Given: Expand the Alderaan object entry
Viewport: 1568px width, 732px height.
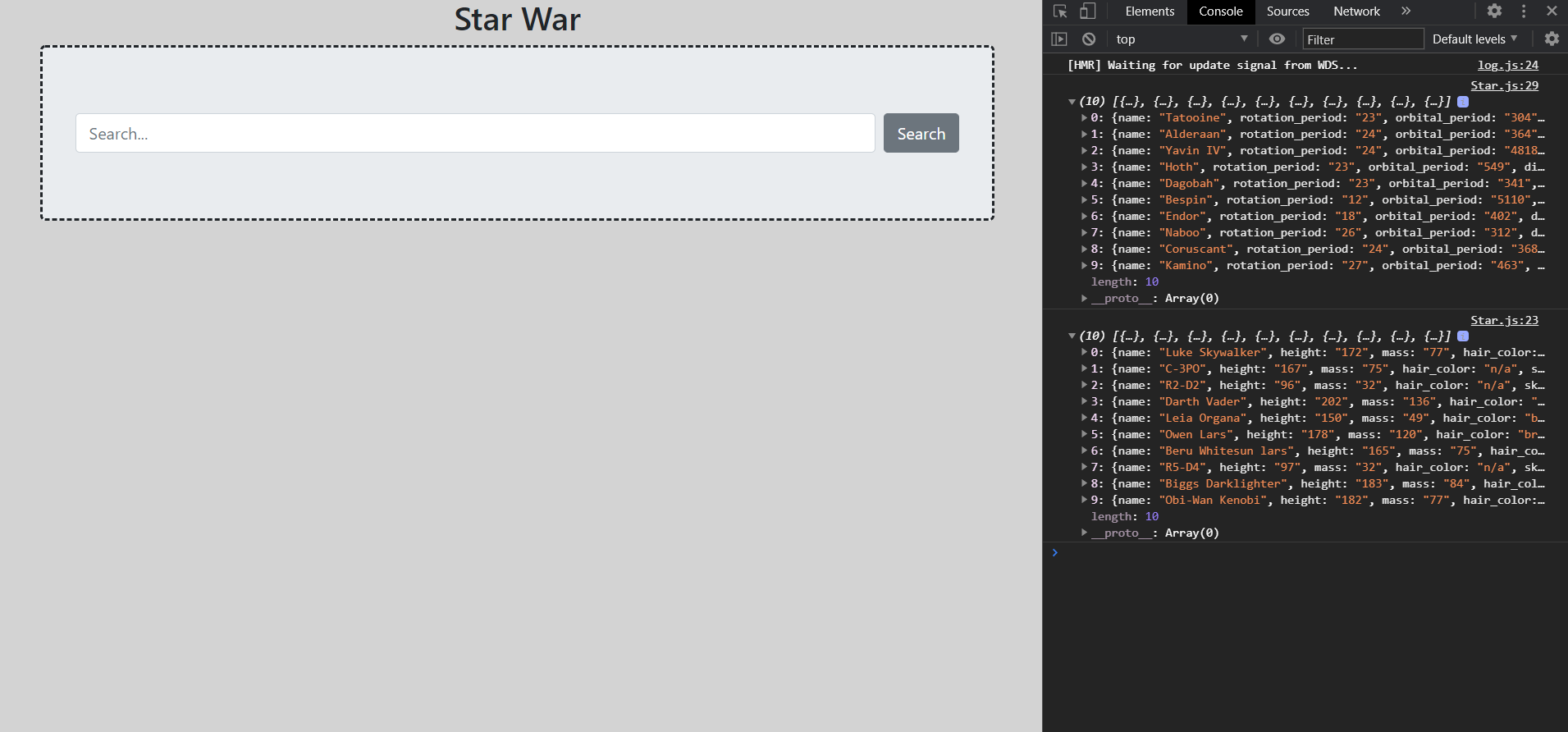Looking at the screenshot, I should coord(1084,135).
